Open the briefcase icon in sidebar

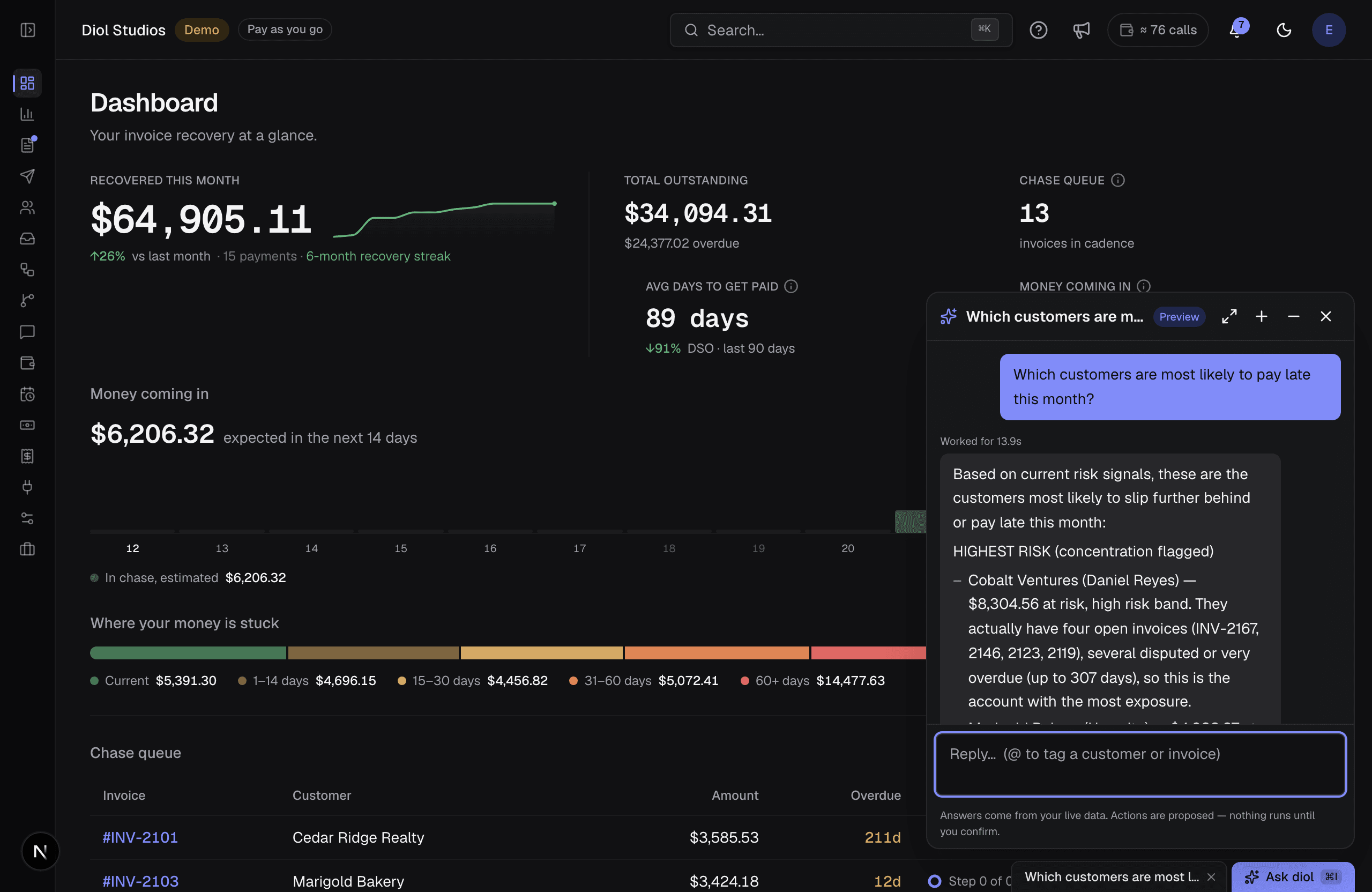click(27, 549)
